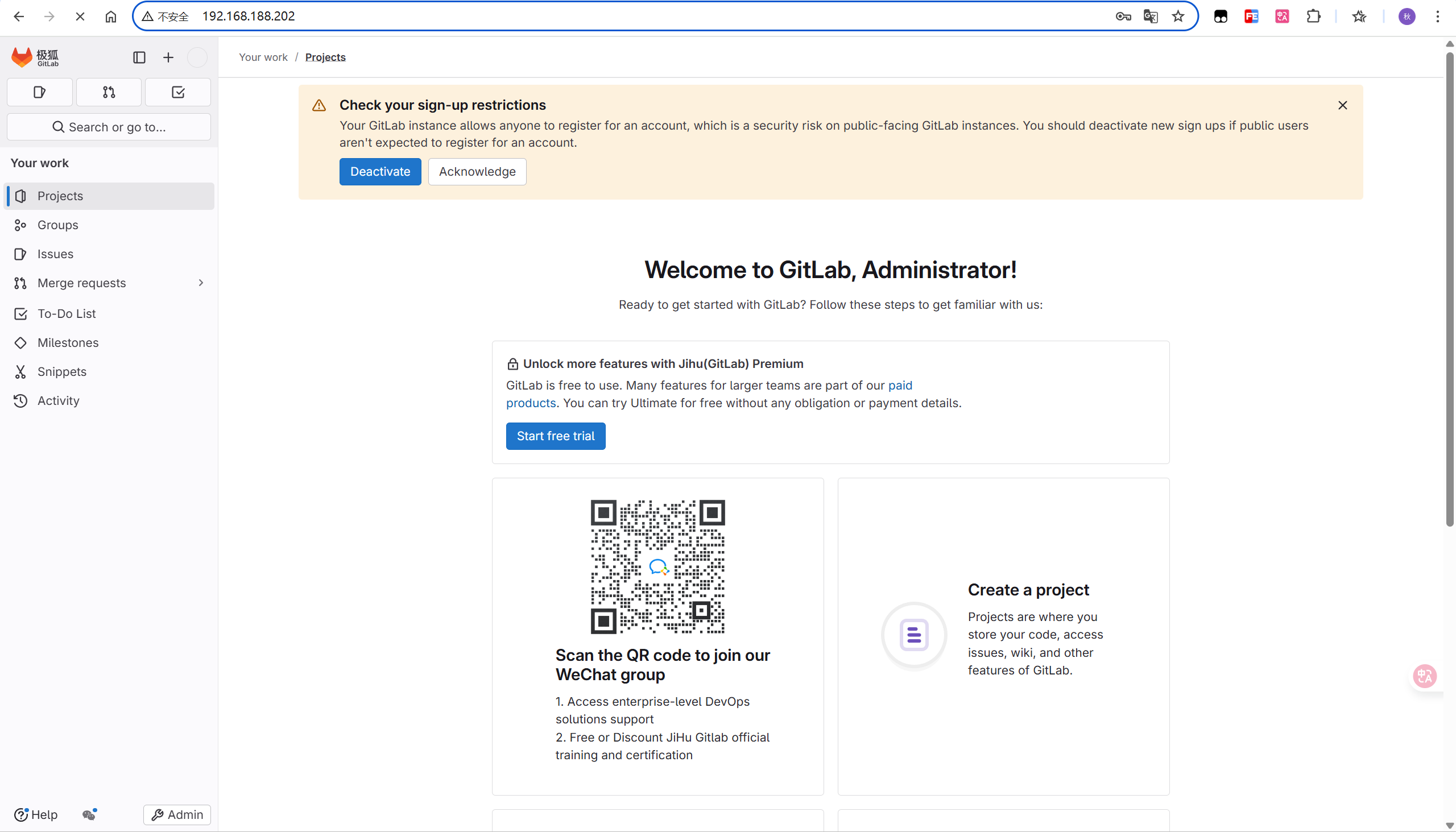Open the Help menu
Screen dimensions: 1456x832
coord(36,814)
